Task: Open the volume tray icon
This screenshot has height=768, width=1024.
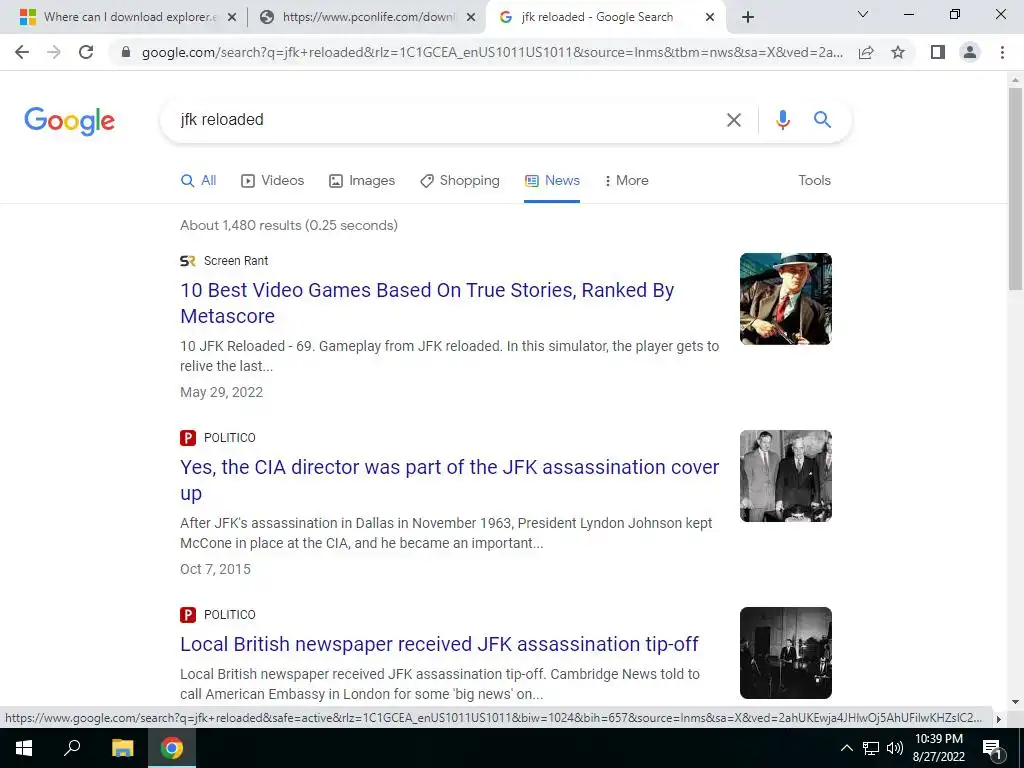Action: 895,748
